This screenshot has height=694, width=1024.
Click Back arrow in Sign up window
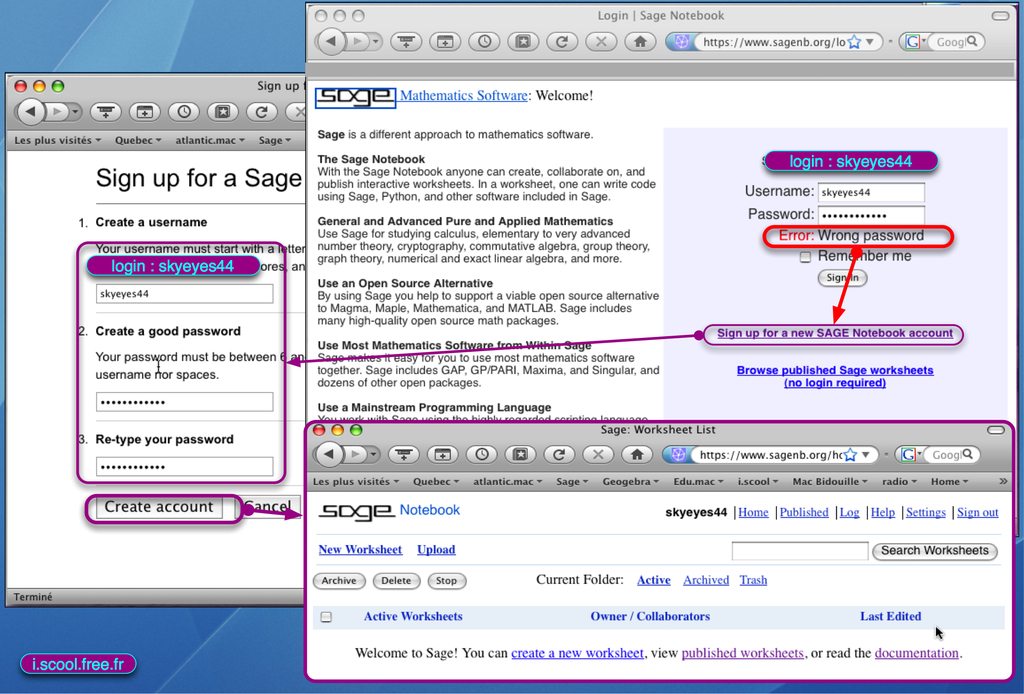[31, 112]
